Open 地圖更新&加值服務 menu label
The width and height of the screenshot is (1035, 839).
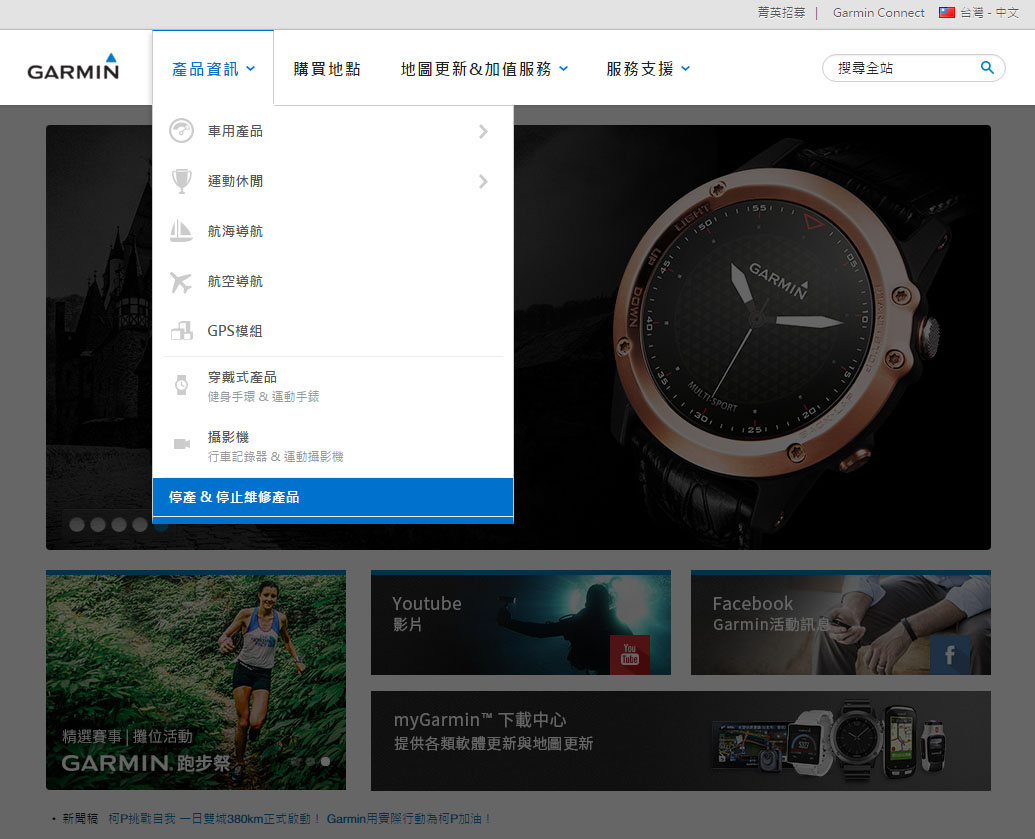pyautogui.click(x=476, y=69)
